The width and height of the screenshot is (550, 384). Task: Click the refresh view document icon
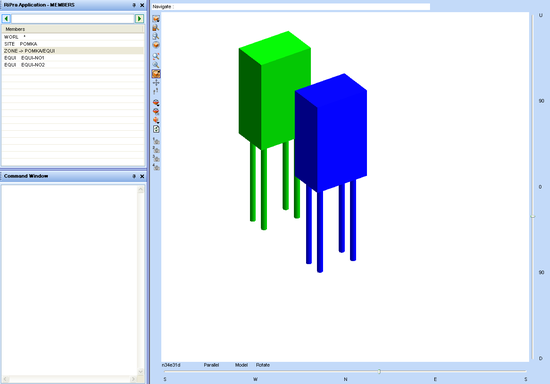156,129
